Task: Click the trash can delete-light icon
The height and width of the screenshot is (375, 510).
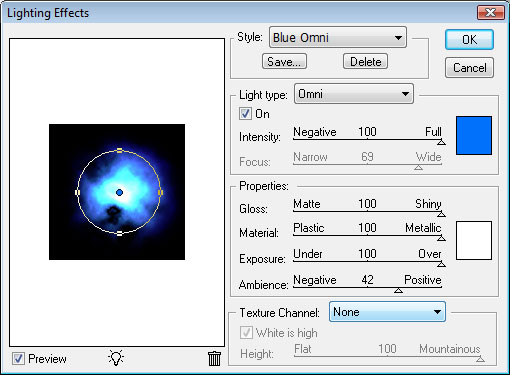Action: pos(214,358)
